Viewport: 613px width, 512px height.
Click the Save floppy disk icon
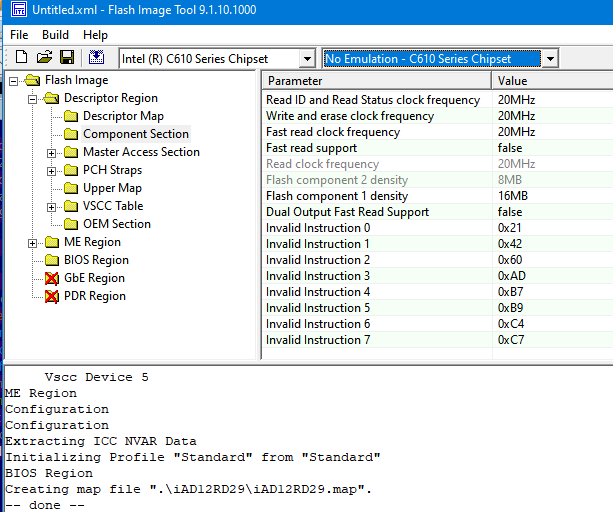pos(67,58)
